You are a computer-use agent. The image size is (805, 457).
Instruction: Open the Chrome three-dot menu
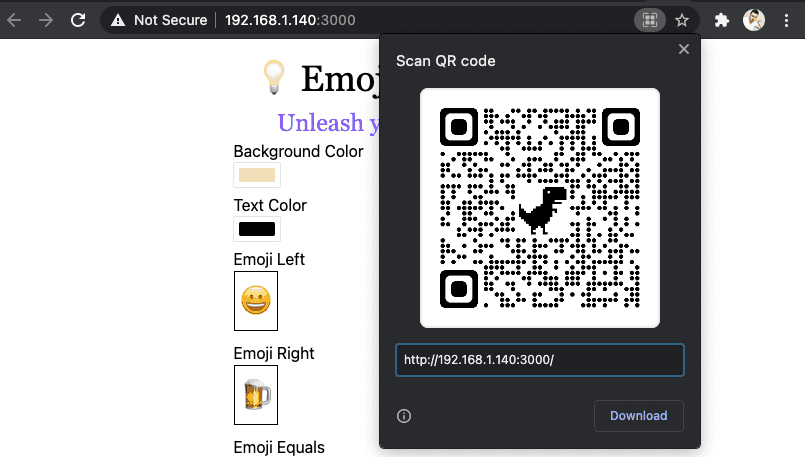[x=786, y=20]
